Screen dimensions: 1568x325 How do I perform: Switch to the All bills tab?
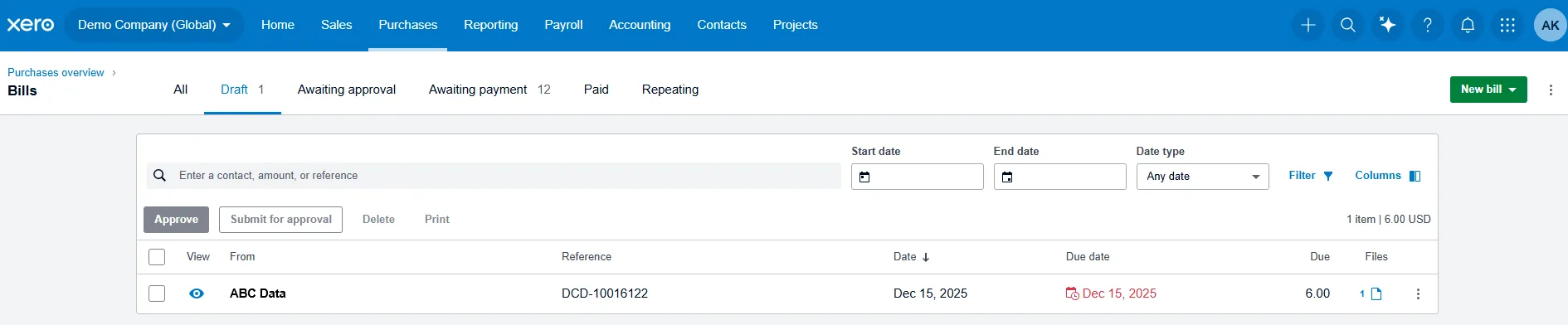point(181,90)
